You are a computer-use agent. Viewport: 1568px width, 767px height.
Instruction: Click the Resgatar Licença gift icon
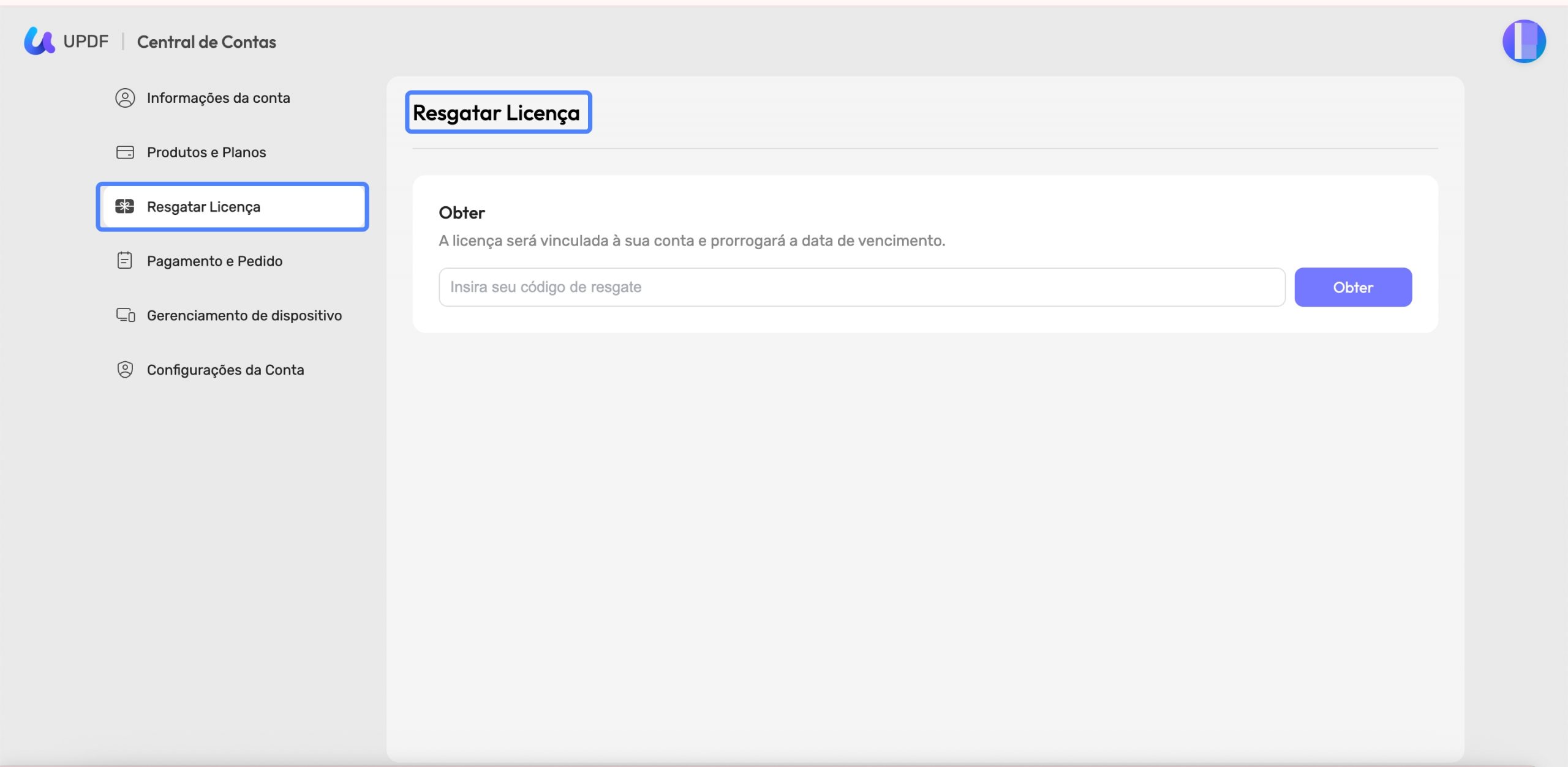(125, 207)
